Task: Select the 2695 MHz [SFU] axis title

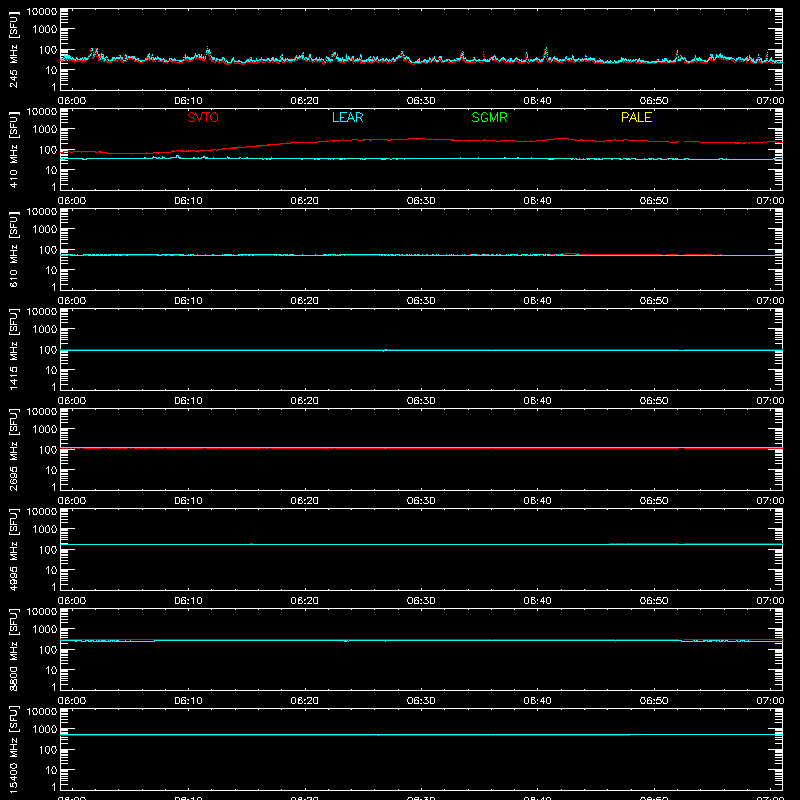Action: (13, 449)
